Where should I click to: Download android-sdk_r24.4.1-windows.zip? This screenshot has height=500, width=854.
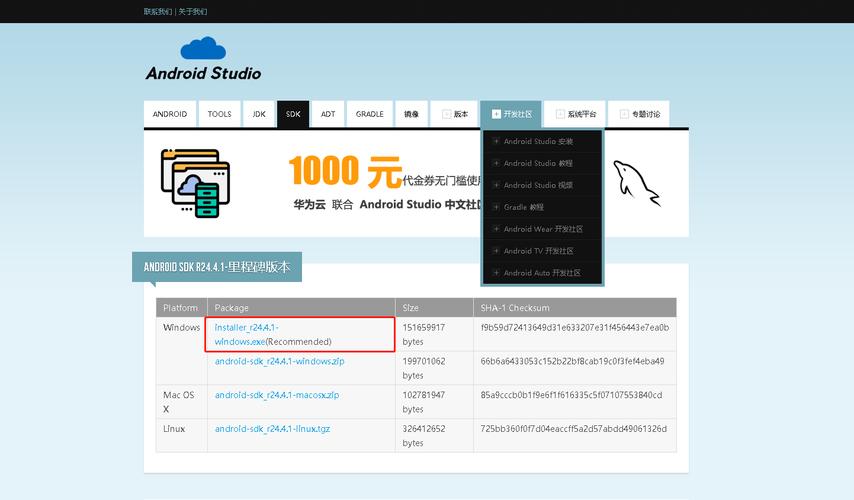click(x=279, y=361)
